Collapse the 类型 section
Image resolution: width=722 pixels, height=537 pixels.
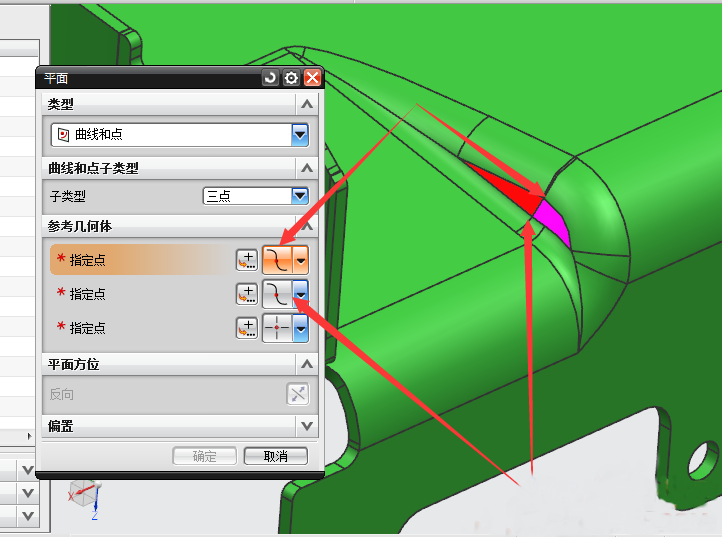(x=307, y=104)
